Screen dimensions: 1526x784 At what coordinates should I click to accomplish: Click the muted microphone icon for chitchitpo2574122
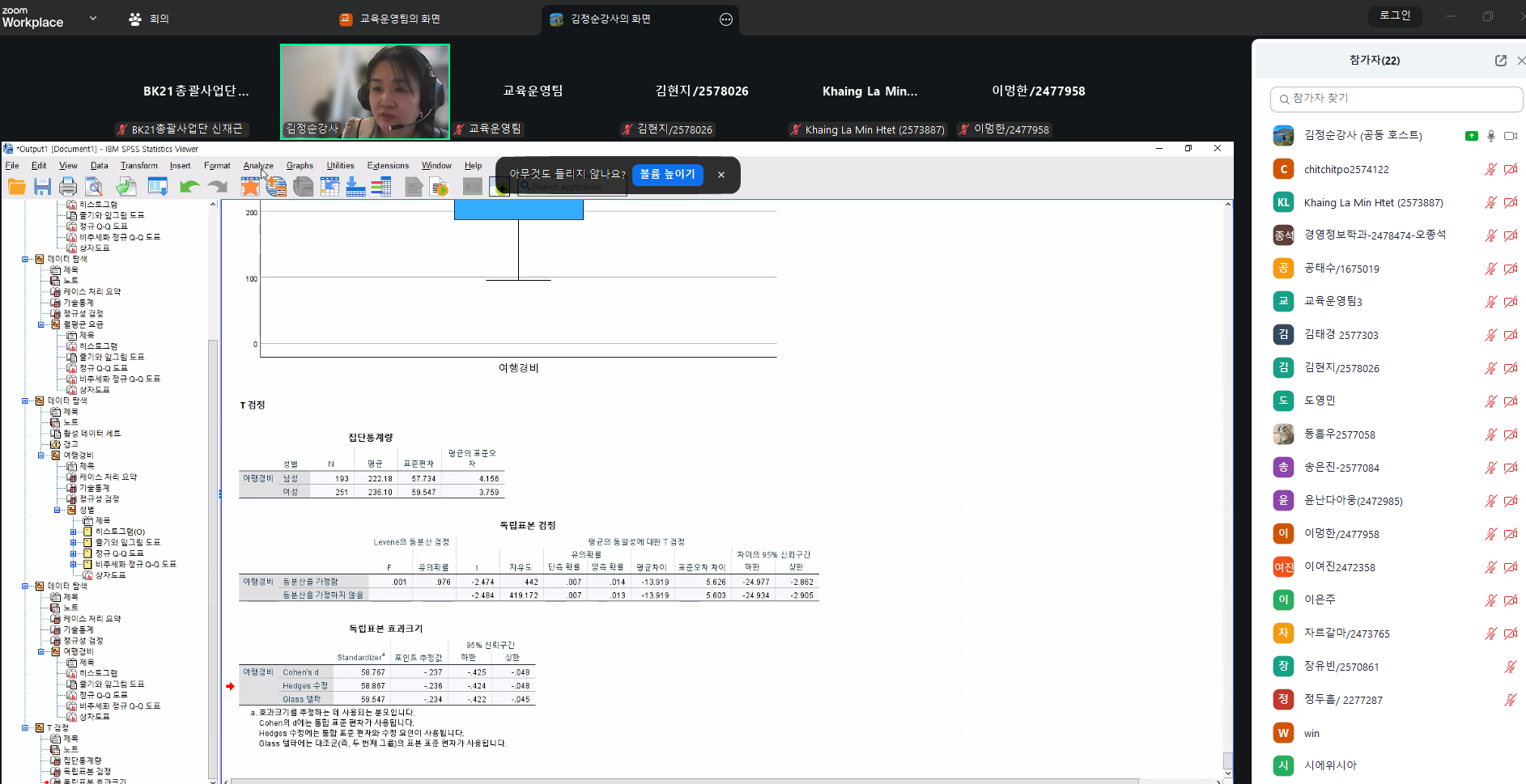1490,169
